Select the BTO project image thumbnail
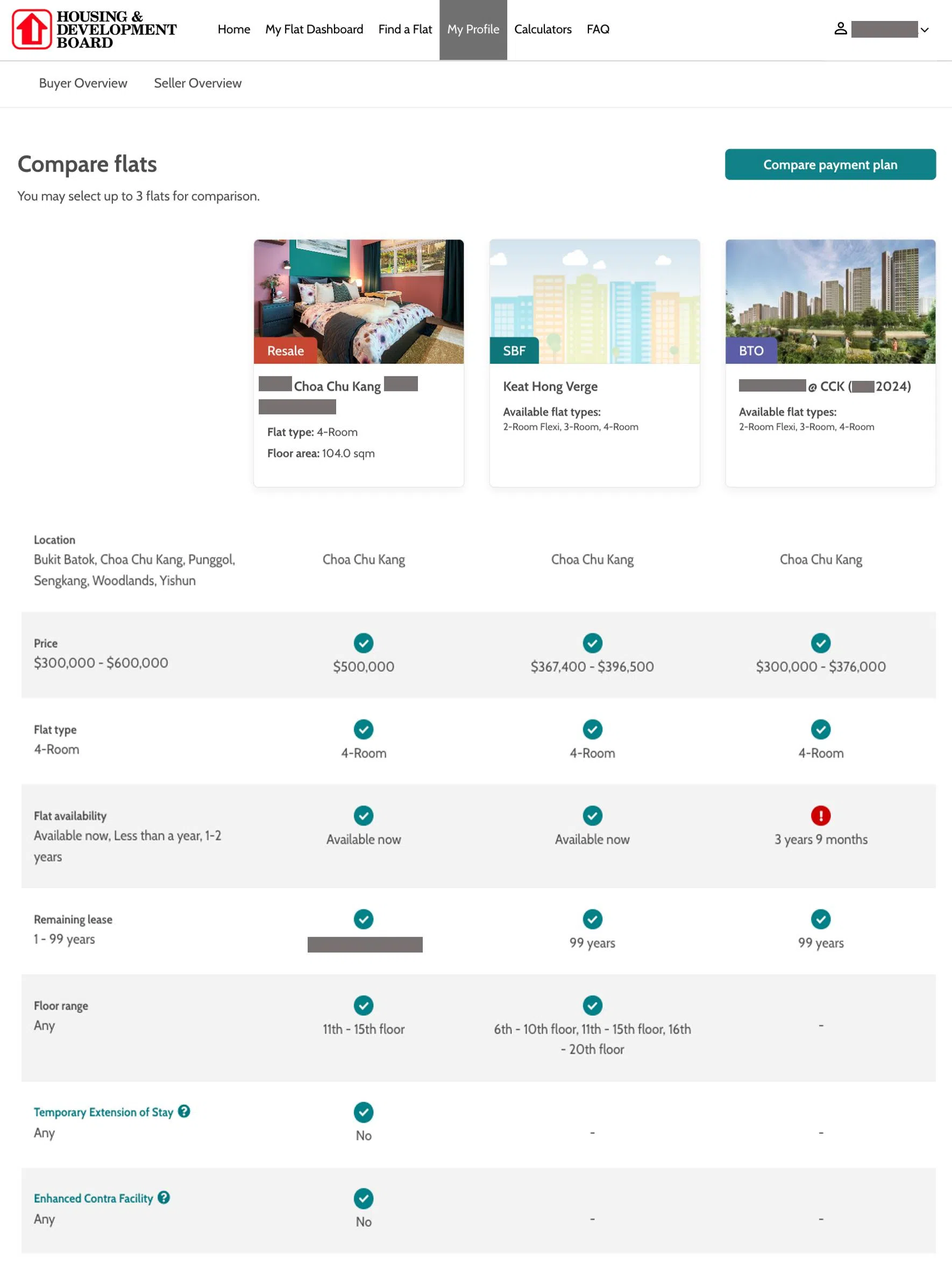Image resolution: width=952 pixels, height=1284 pixels. click(x=830, y=301)
